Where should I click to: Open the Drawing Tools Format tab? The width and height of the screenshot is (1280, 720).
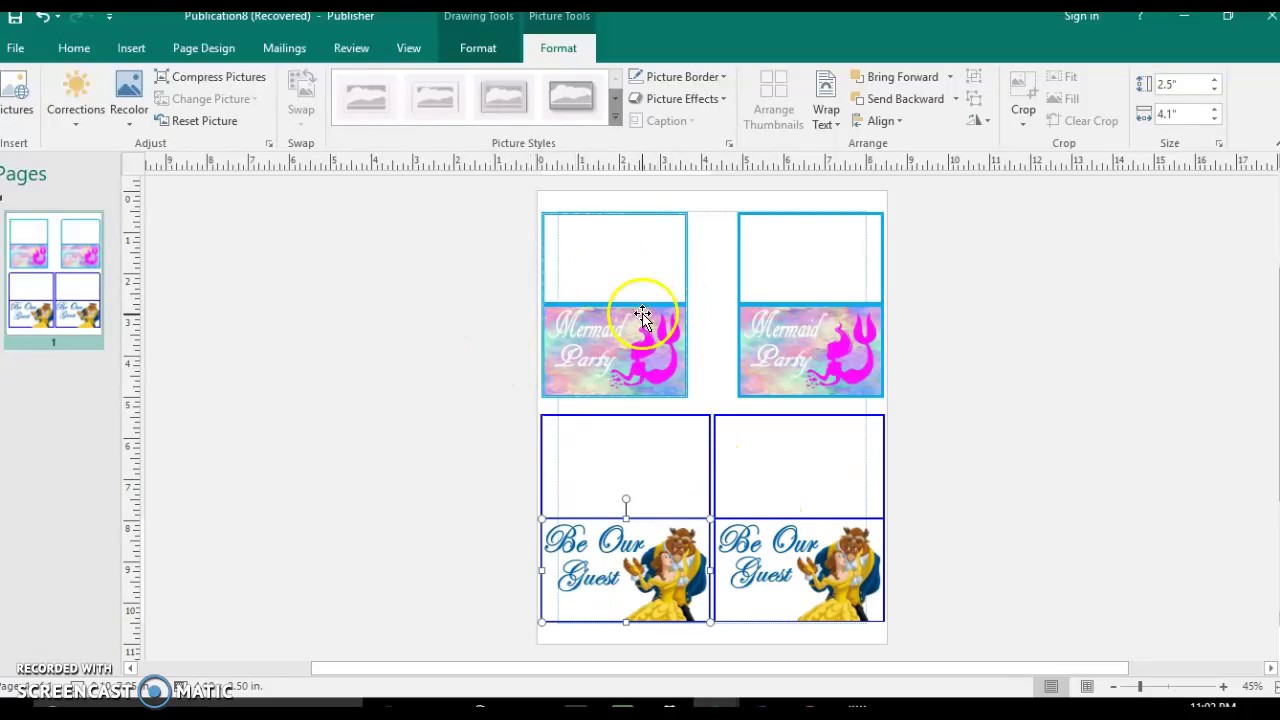coord(478,48)
